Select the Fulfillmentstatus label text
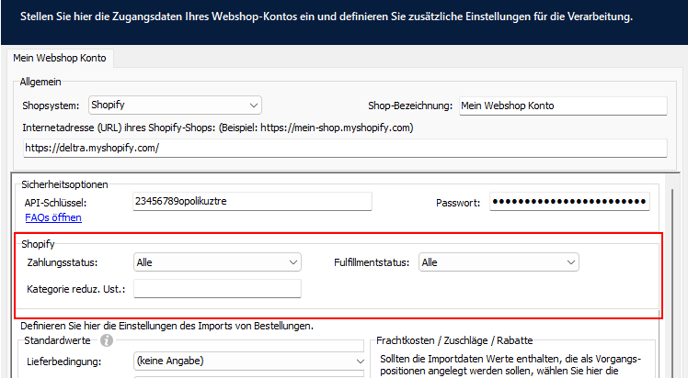 pos(372,263)
